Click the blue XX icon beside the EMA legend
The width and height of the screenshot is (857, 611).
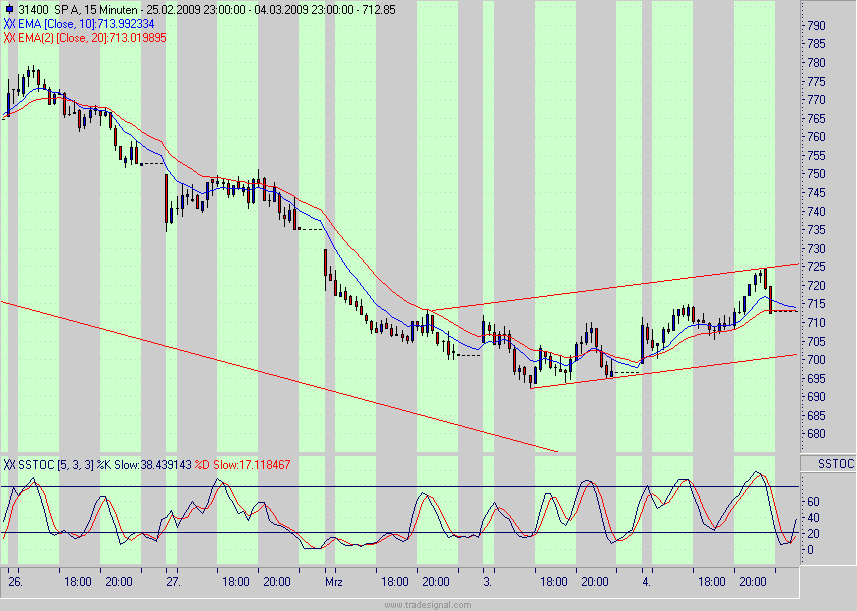coord(8,22)
